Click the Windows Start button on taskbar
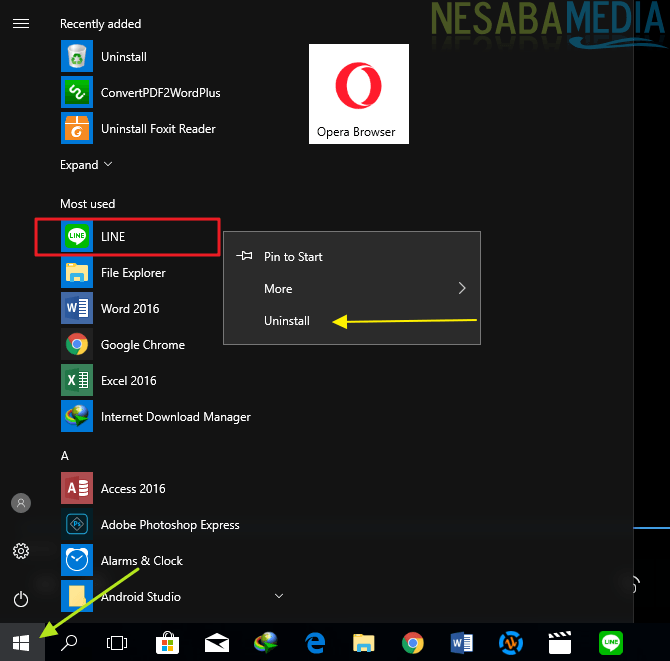 pyautogui.click(x=21, y=642)
